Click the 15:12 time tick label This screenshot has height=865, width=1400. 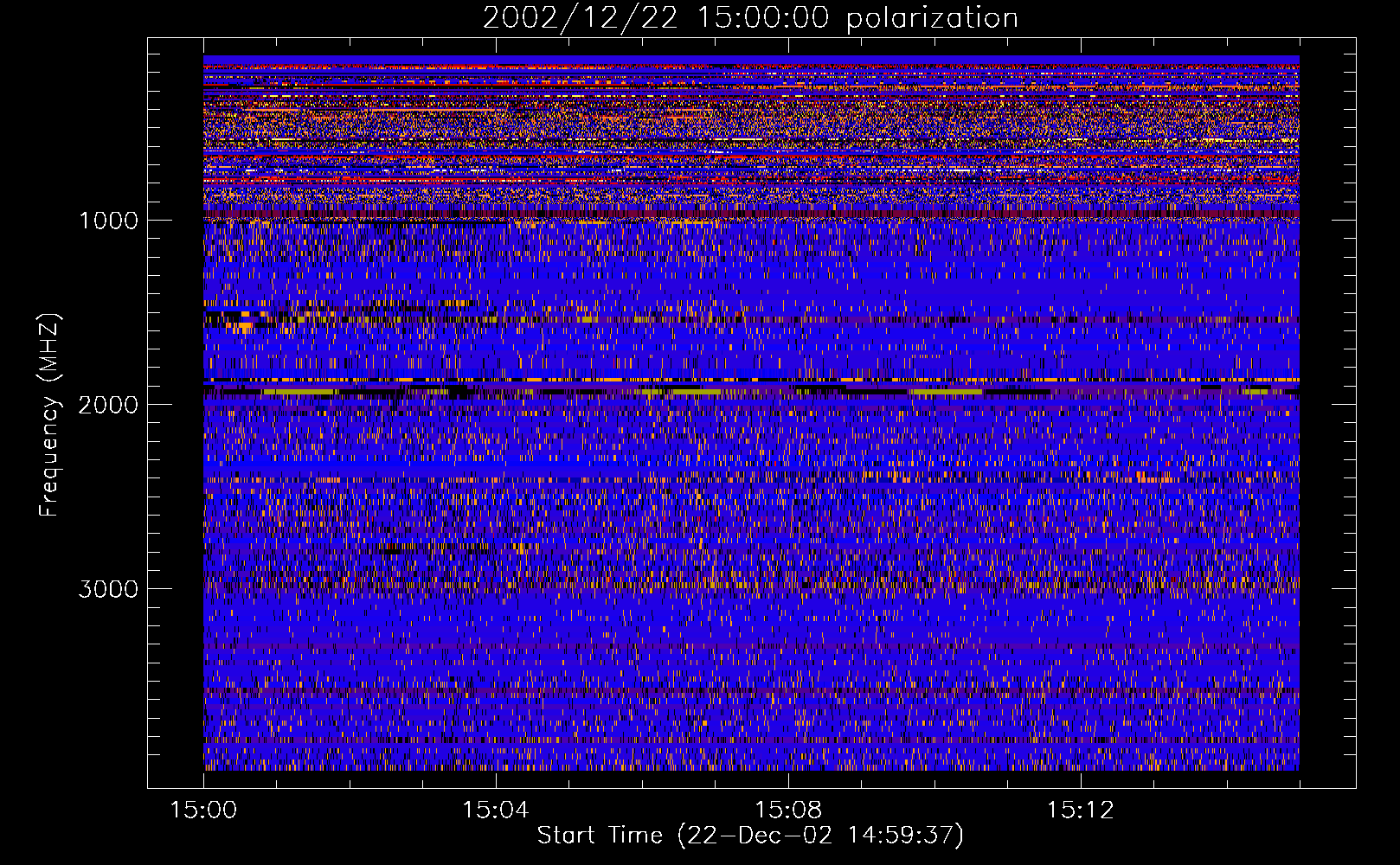(x=1081, y=811)
